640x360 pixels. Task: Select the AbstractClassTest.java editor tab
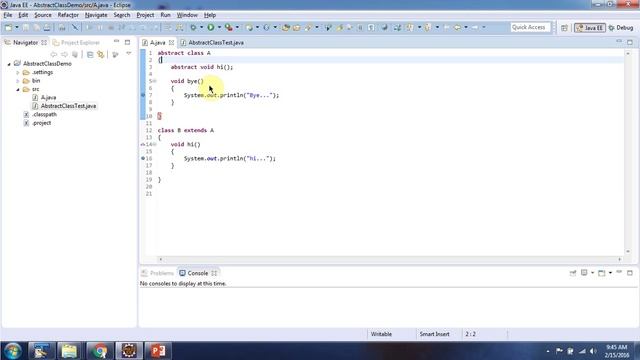(212, 42)
